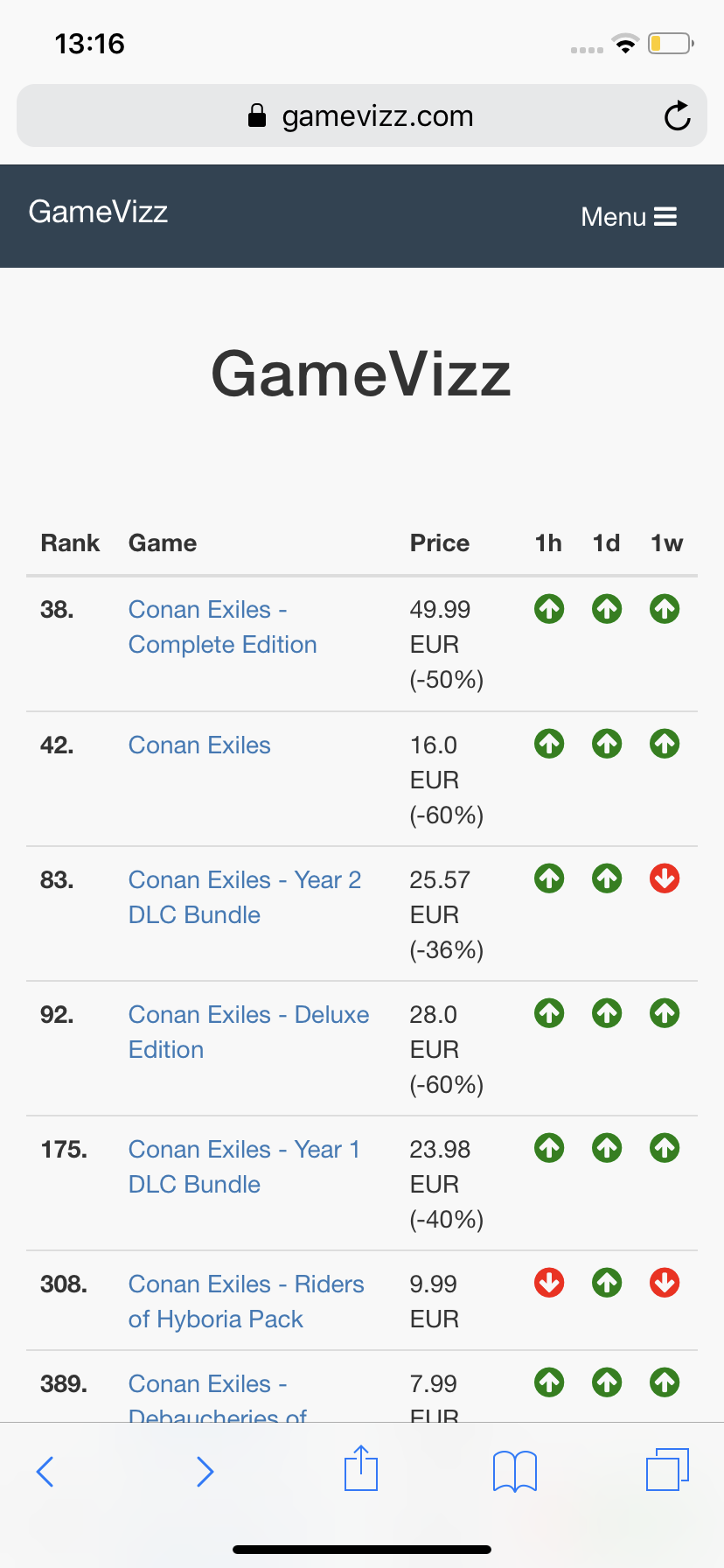Tap the Safari forward arrow

click(x=205, y=1472)
